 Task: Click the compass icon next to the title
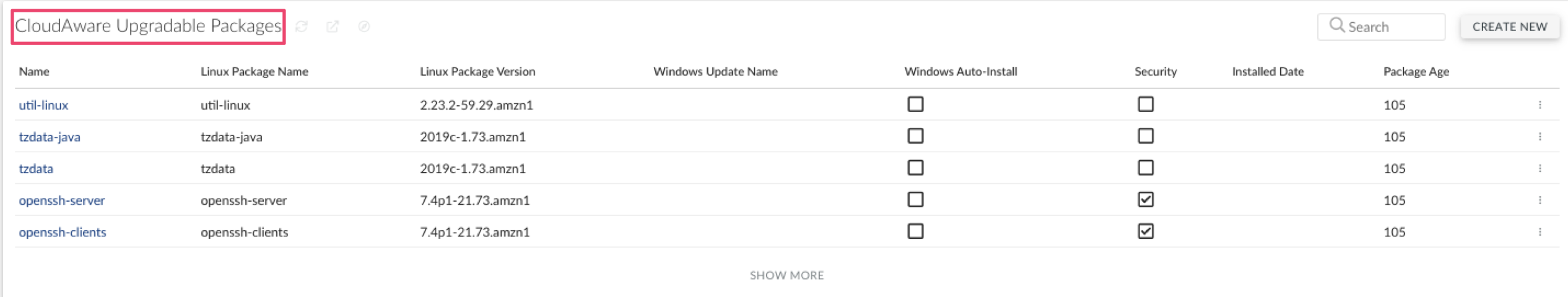point(364,27)
